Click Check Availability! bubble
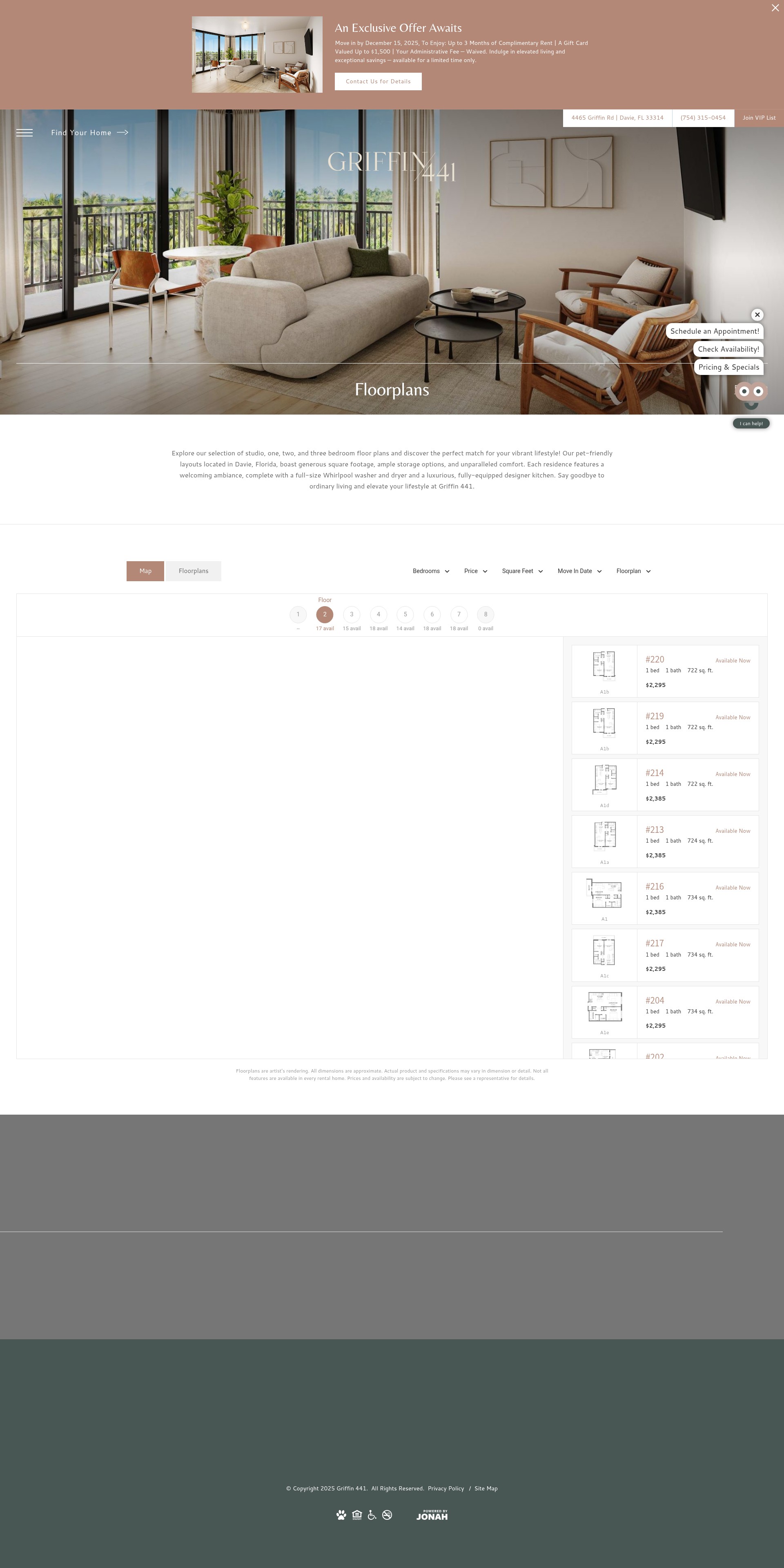 [728, 349]
